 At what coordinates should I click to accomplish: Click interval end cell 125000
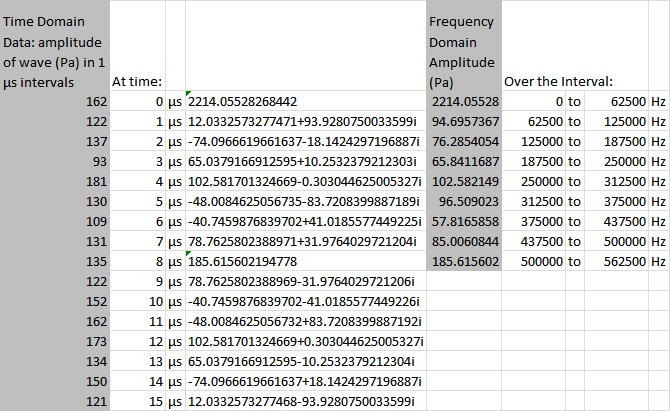616,121
